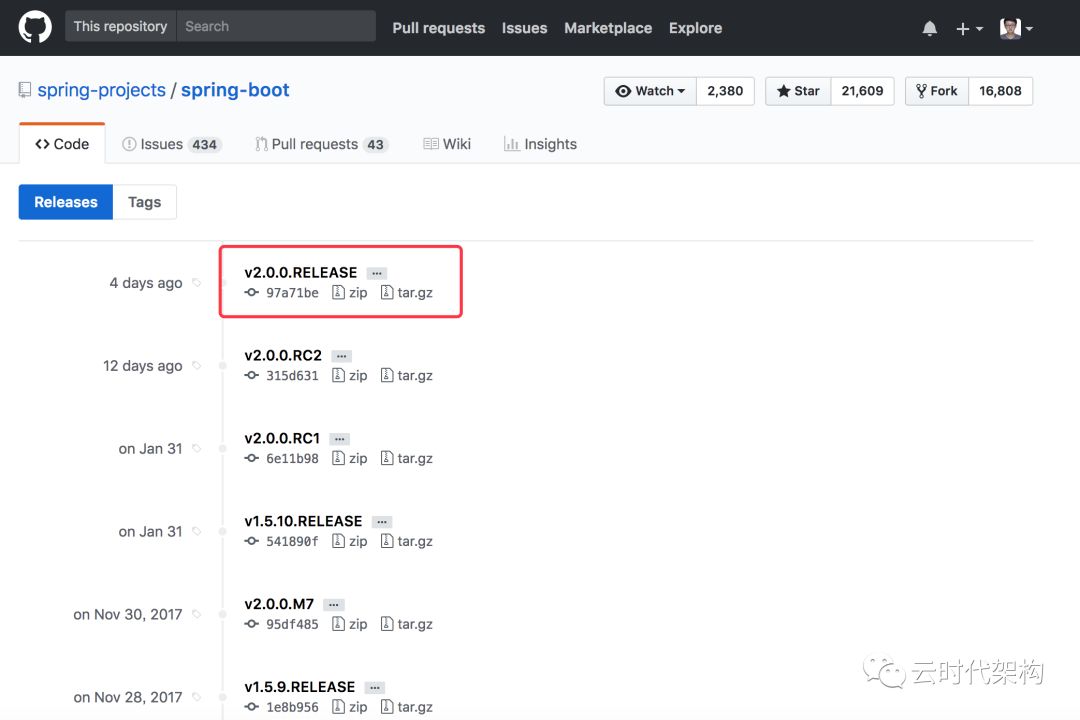This screenshot has height=720, width=1080.
Task: Switch to the repository Pull requests tab
Action: pyautogui.click(x=322, y=144)
